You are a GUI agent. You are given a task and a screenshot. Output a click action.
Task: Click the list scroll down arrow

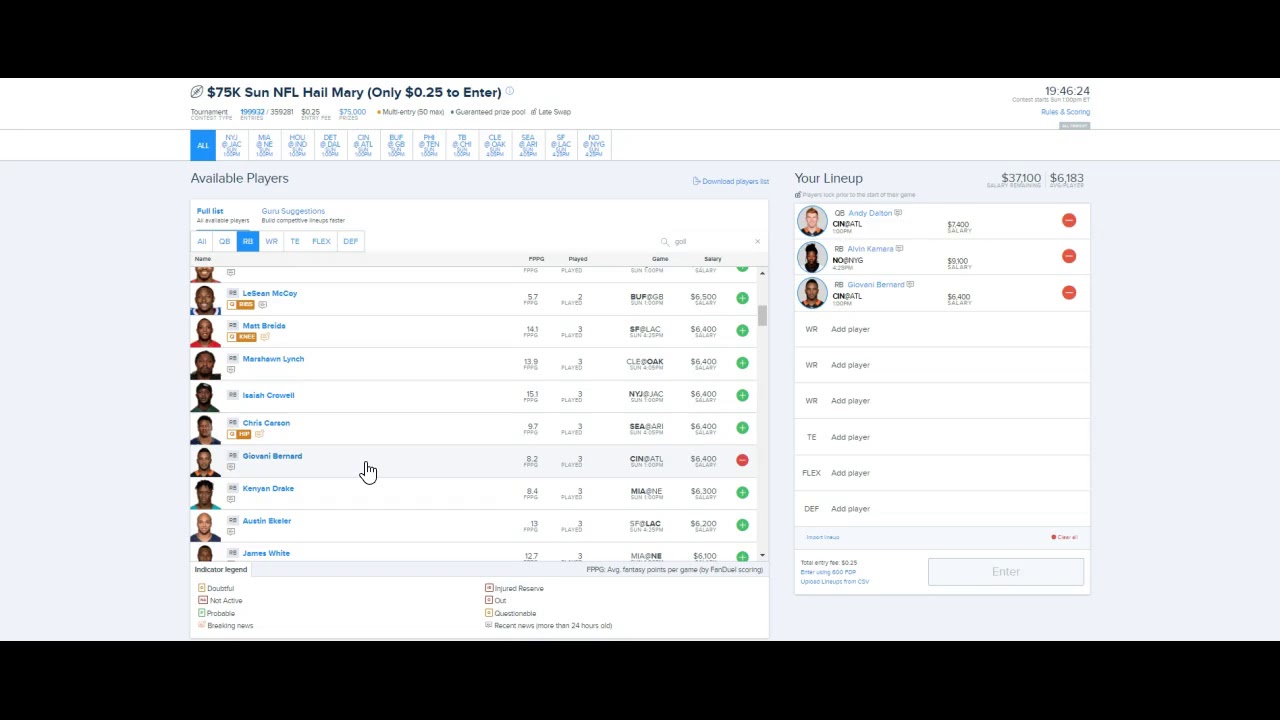[762, 556]
